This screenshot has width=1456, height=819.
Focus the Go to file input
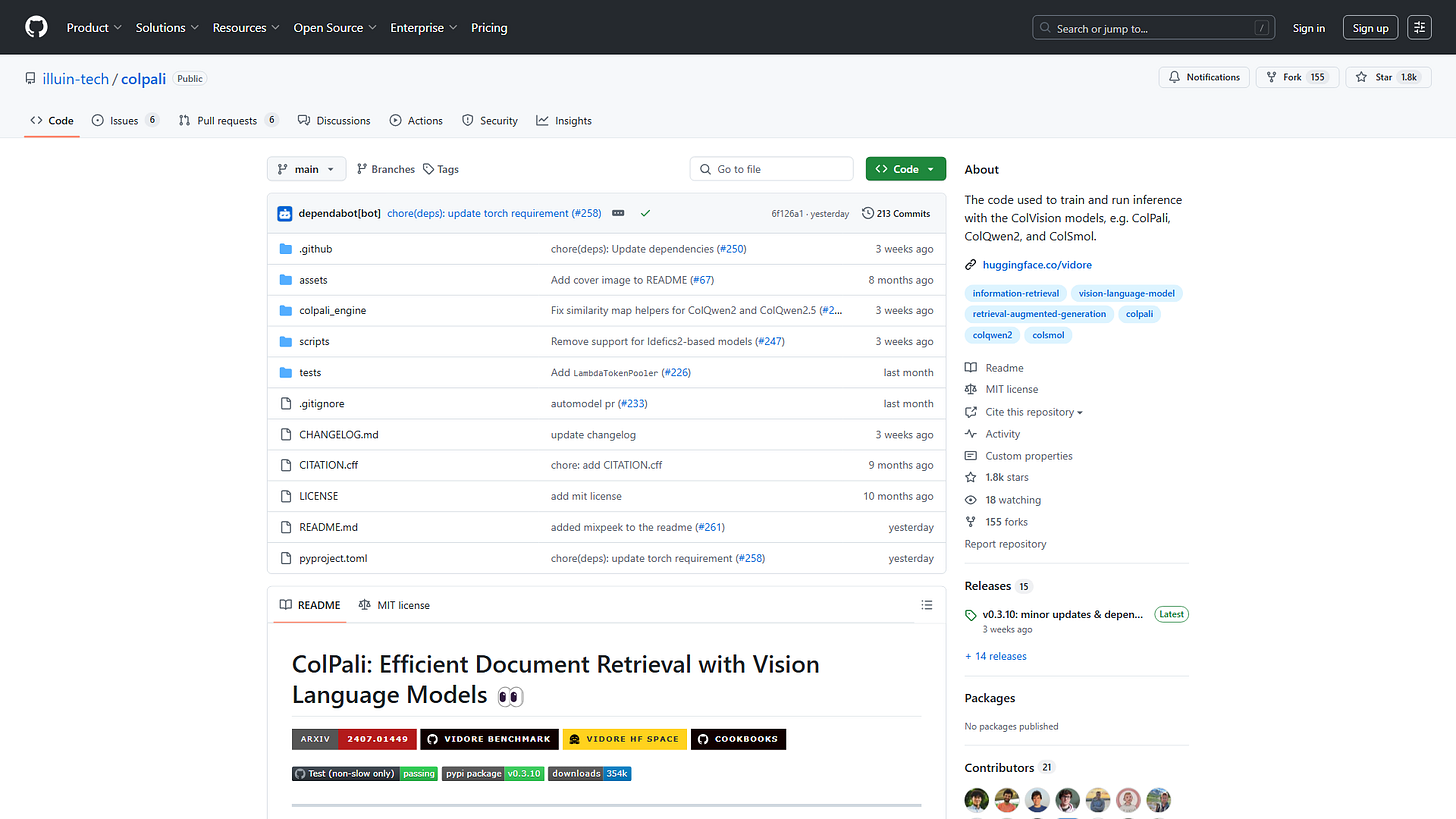[772, 169]
